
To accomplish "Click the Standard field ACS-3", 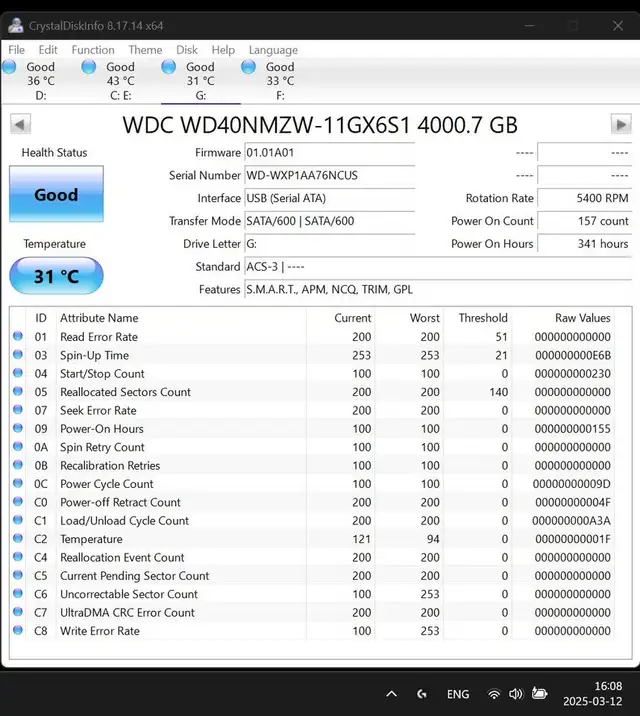I will tap(438, 267).
